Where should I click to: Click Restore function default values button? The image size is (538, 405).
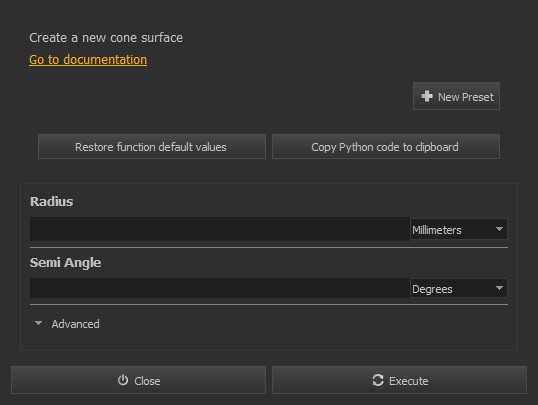(x=152, y=147)
